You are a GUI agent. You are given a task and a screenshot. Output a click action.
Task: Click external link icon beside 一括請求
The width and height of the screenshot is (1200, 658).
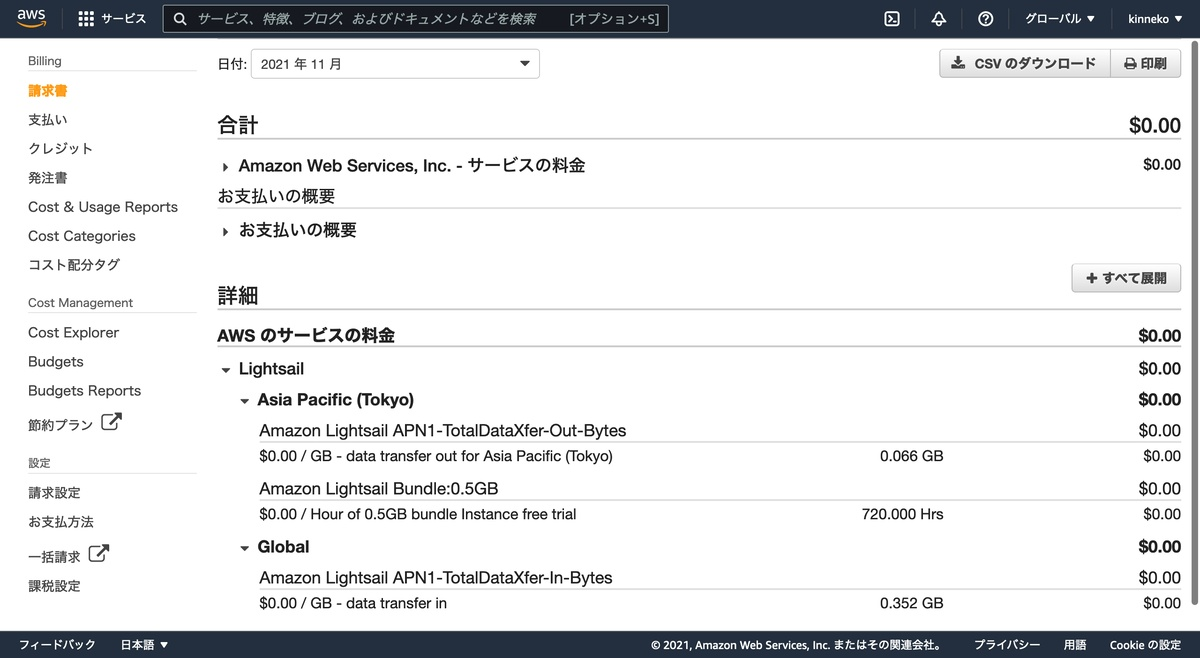(x=99, y=553)
